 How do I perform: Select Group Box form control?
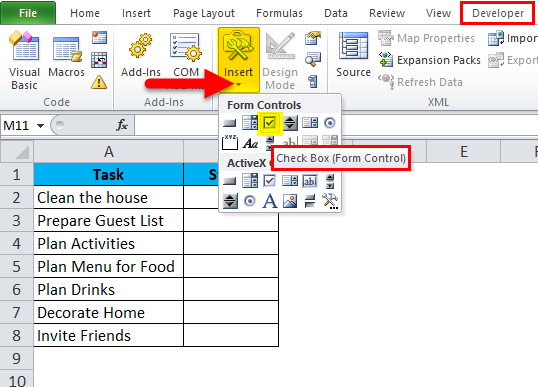click(x=230, y=142)
